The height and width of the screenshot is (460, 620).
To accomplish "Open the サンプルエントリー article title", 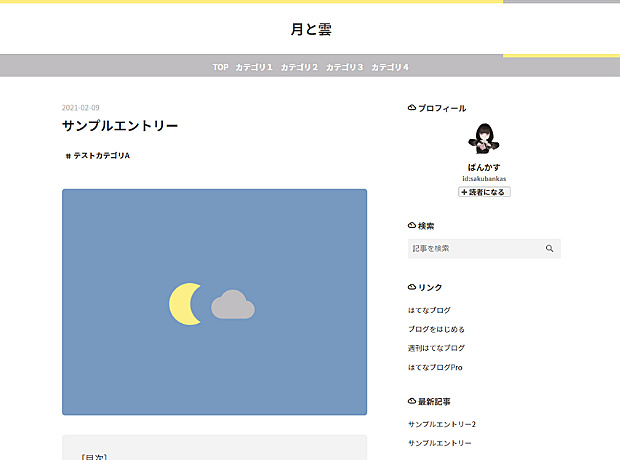I will 120,126.
